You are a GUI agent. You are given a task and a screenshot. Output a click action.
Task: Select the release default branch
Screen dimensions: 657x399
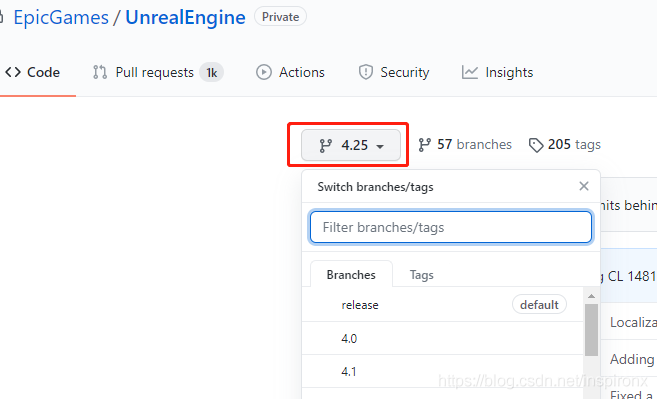[442, 305]
